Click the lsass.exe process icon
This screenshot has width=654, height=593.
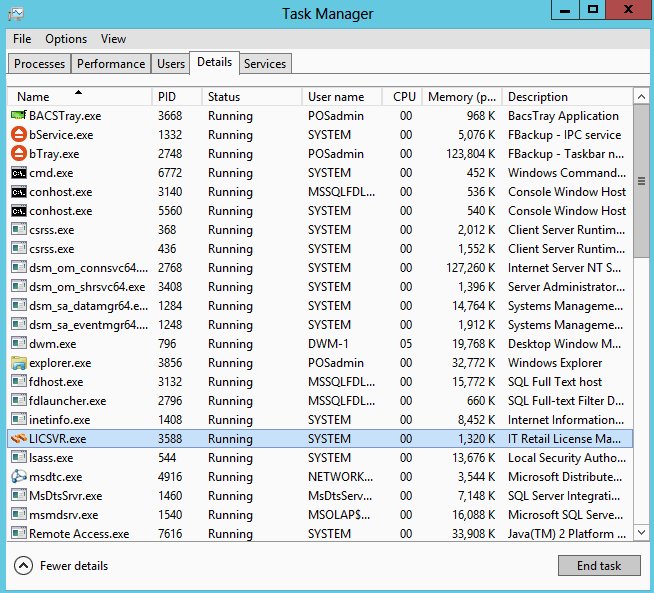19,457
